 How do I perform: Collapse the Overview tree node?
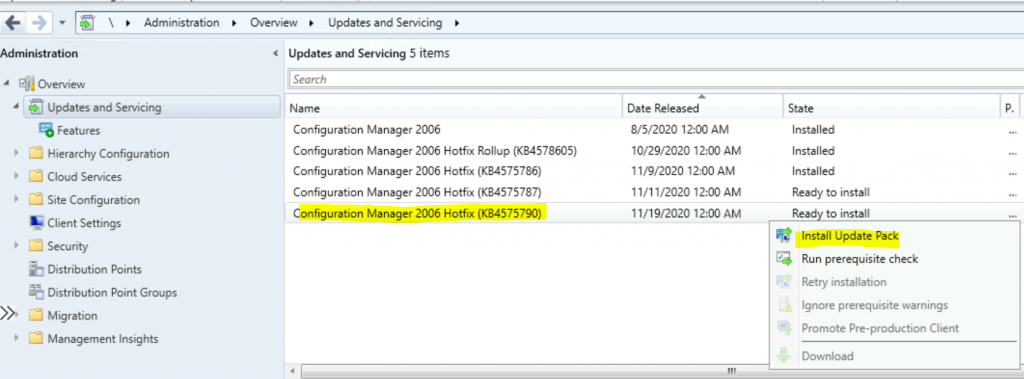pyautogui.click(x=7, y=83)
